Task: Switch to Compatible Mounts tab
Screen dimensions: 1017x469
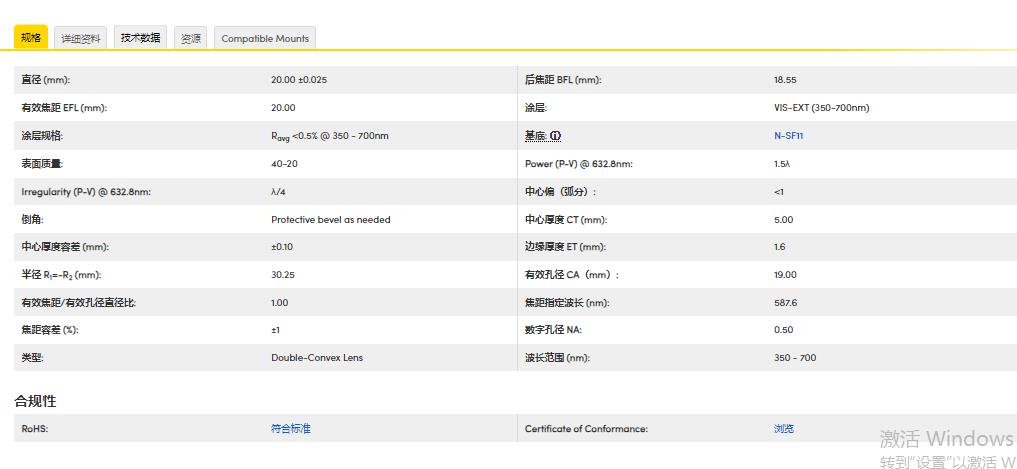Action: [x=265, y=38]
